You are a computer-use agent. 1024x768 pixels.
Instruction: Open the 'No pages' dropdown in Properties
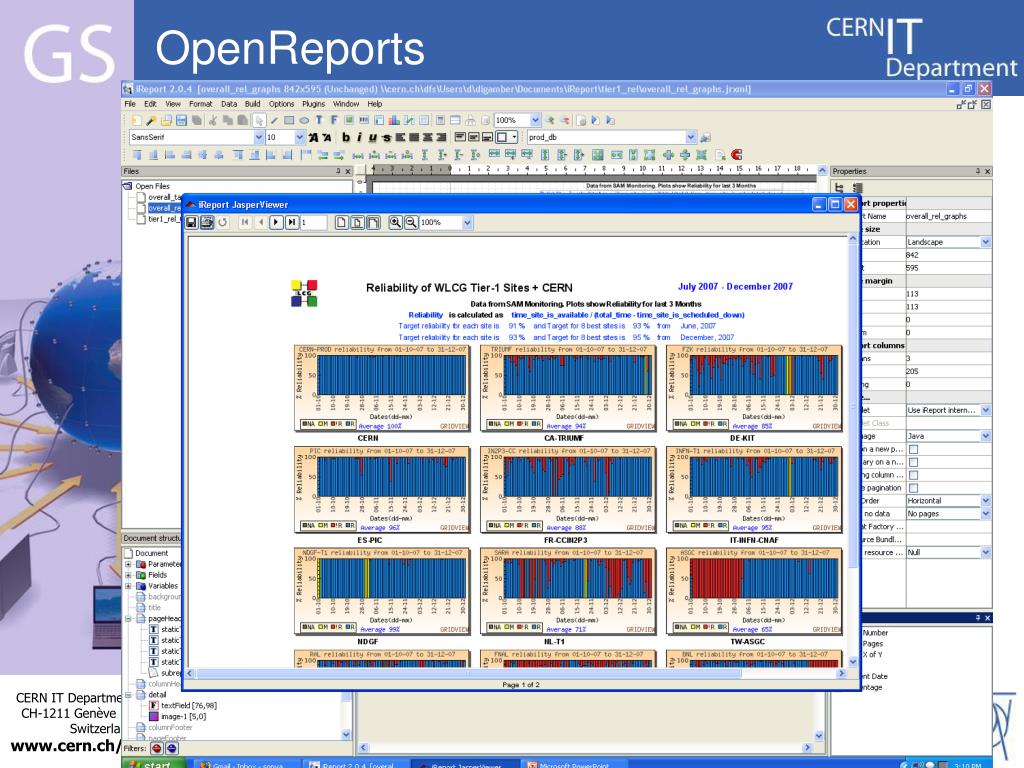pos(985,514)
